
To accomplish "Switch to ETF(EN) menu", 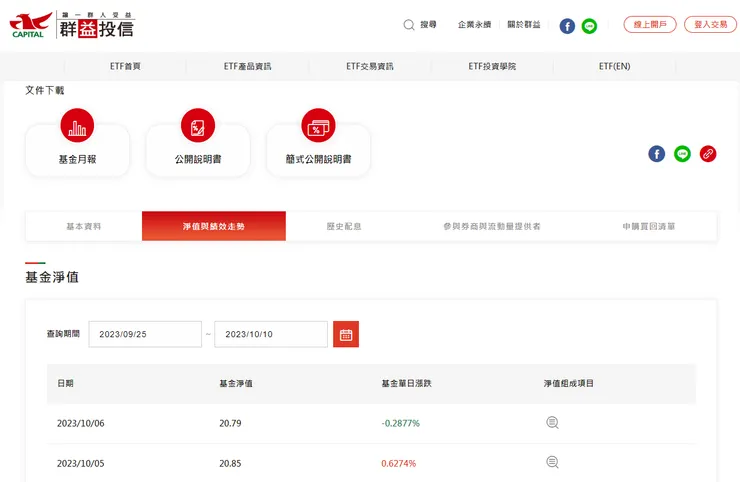I will [614, 67].
